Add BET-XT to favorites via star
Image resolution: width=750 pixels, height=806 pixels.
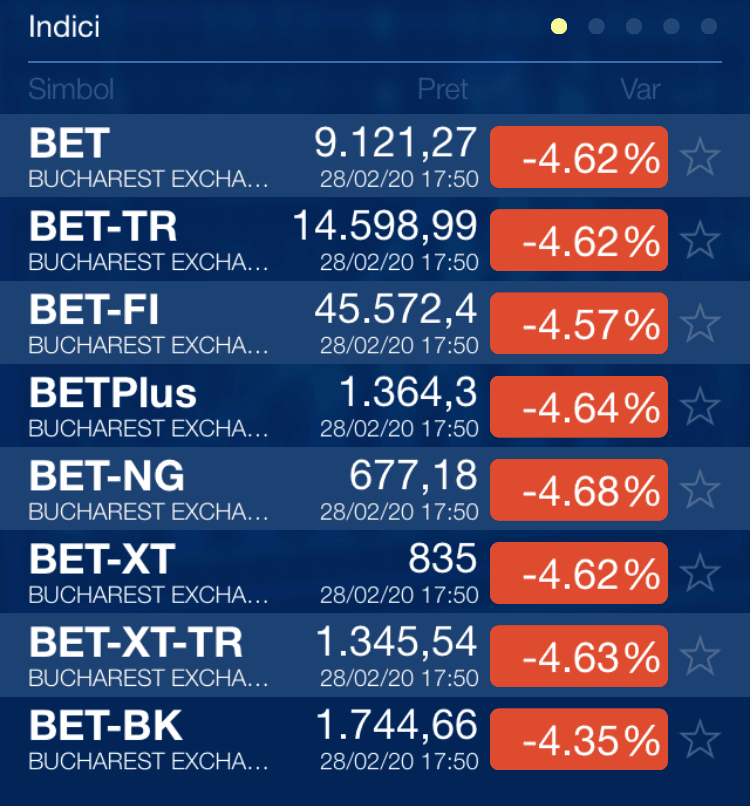click(700, 573)
